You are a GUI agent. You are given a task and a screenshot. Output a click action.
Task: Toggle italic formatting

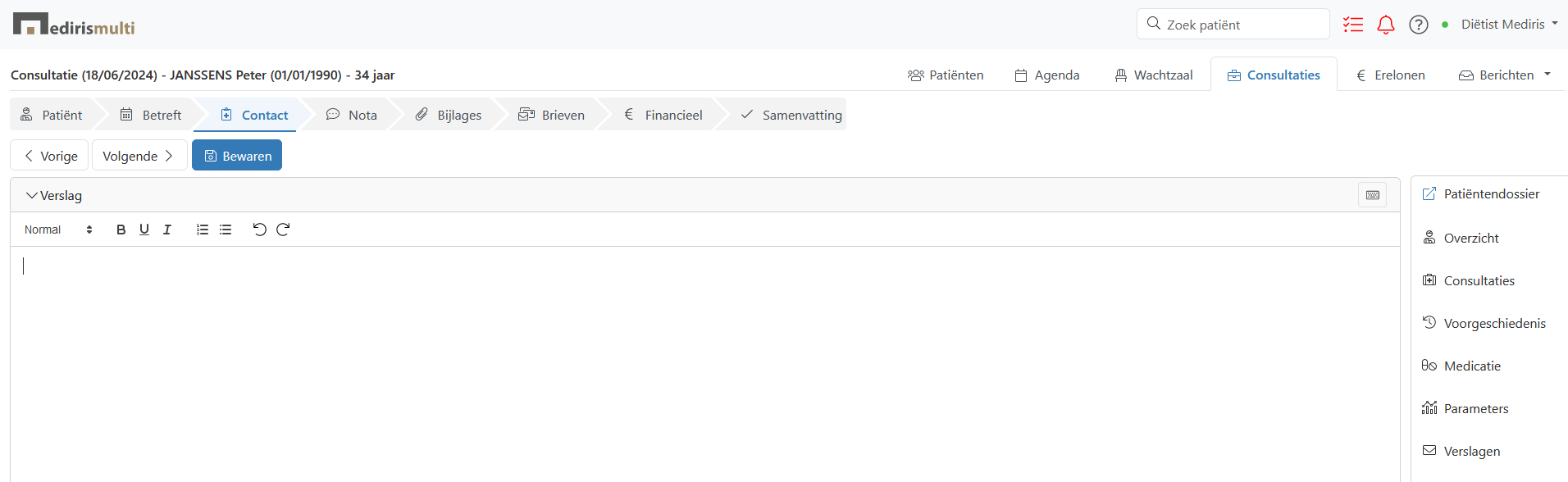tap(167, 230)
